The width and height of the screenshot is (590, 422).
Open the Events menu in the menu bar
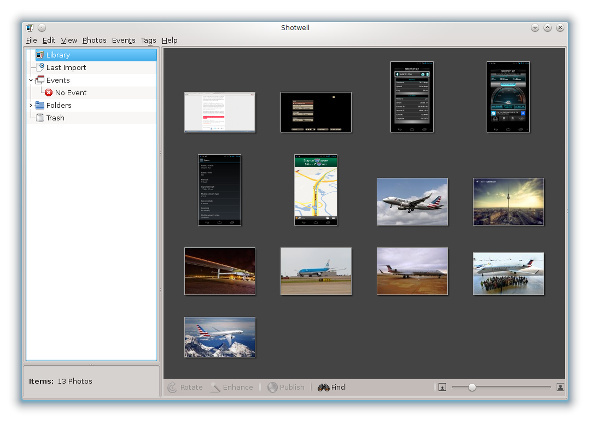123,40
